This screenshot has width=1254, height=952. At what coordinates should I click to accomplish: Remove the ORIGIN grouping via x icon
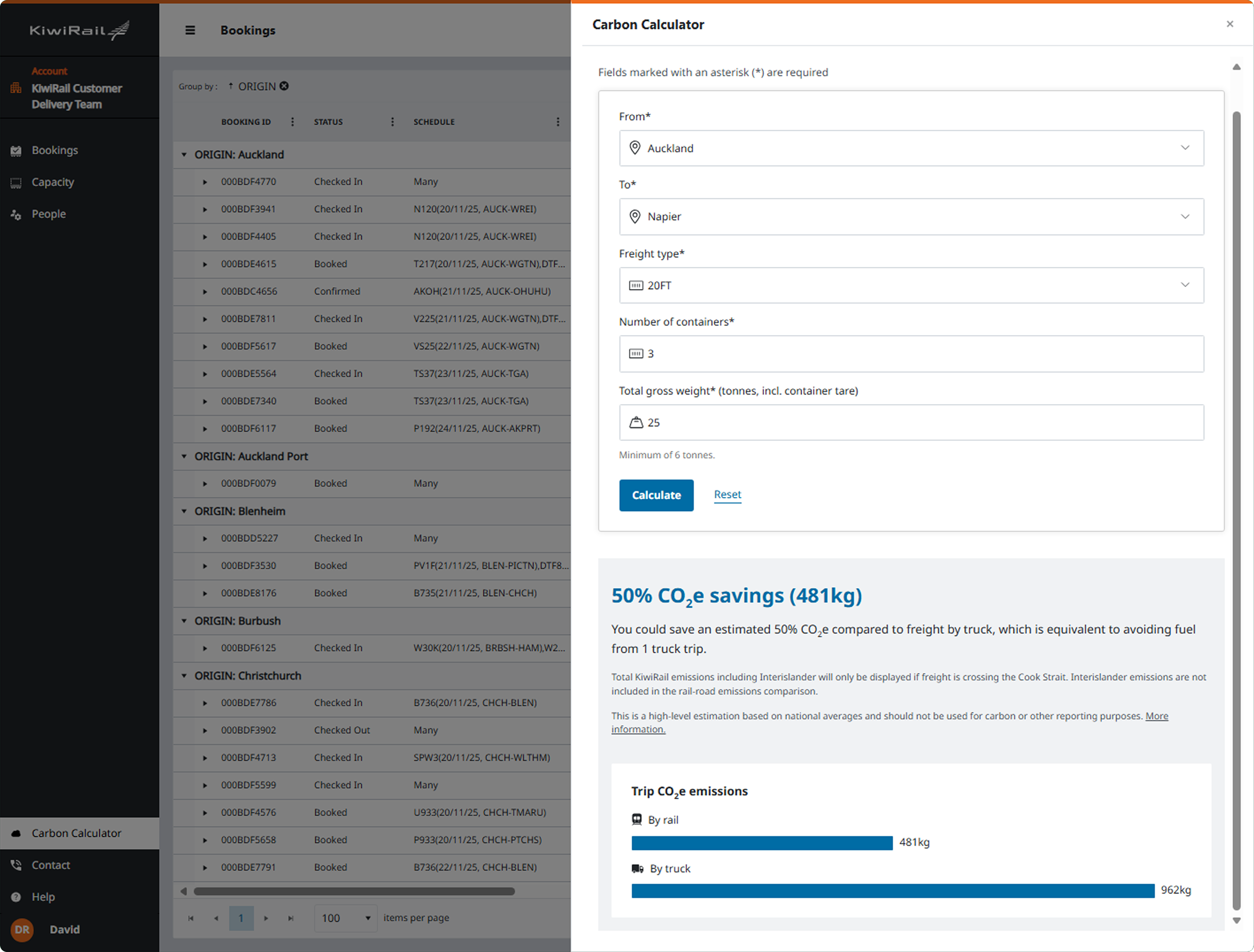[284, 86]
